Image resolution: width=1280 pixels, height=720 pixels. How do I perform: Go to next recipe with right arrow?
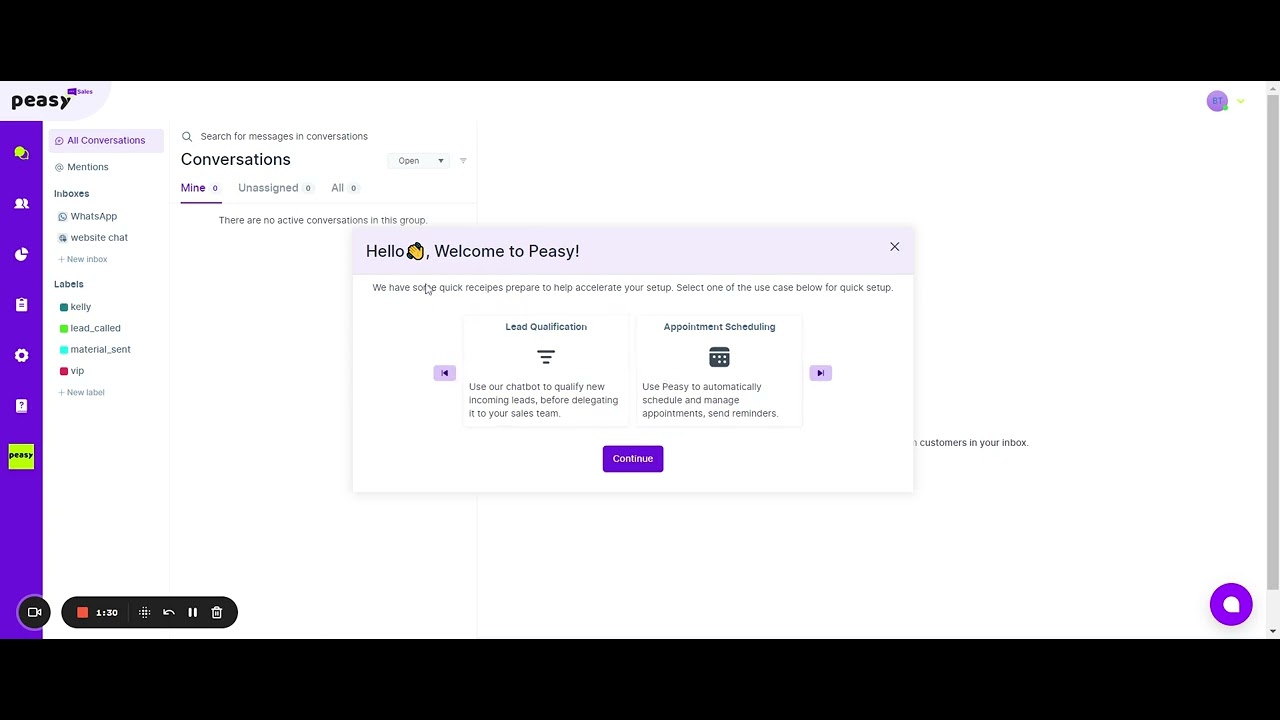click(x=820, y=373)
